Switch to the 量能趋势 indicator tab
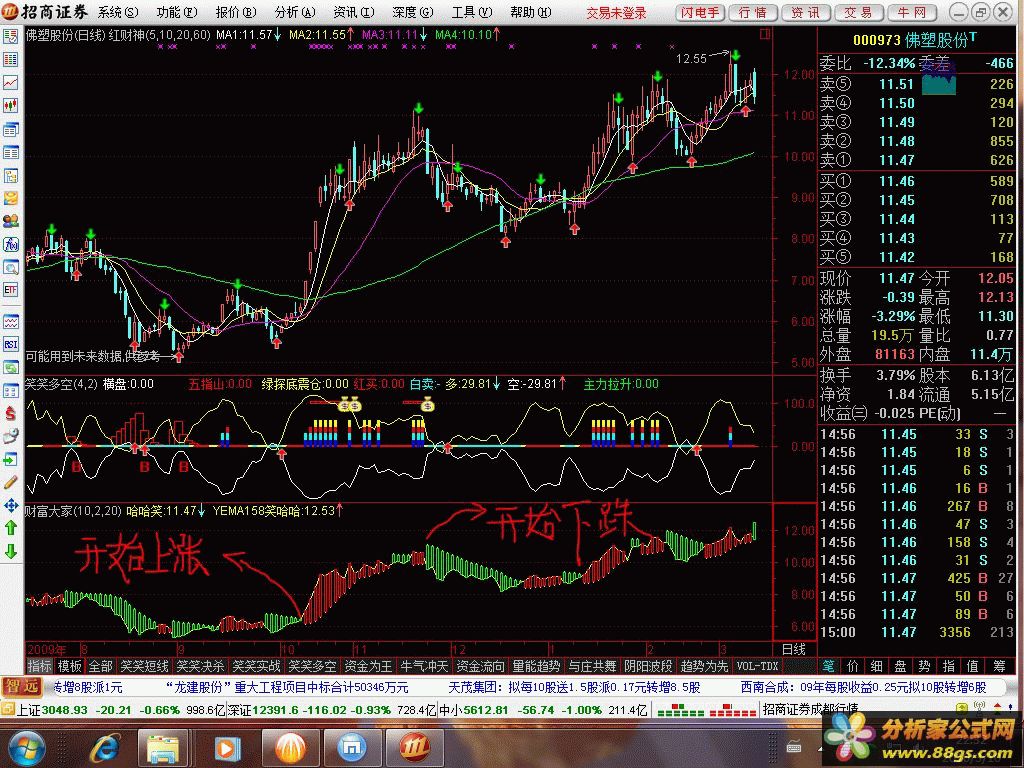 tap(536, 666)
